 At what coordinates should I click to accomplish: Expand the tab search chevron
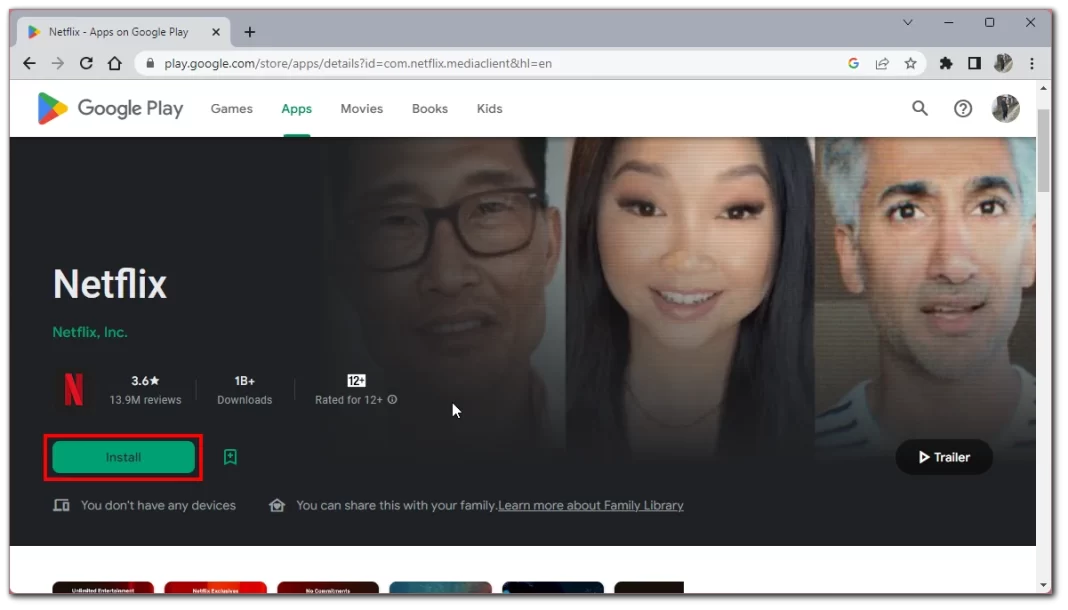tap(908, 22)
